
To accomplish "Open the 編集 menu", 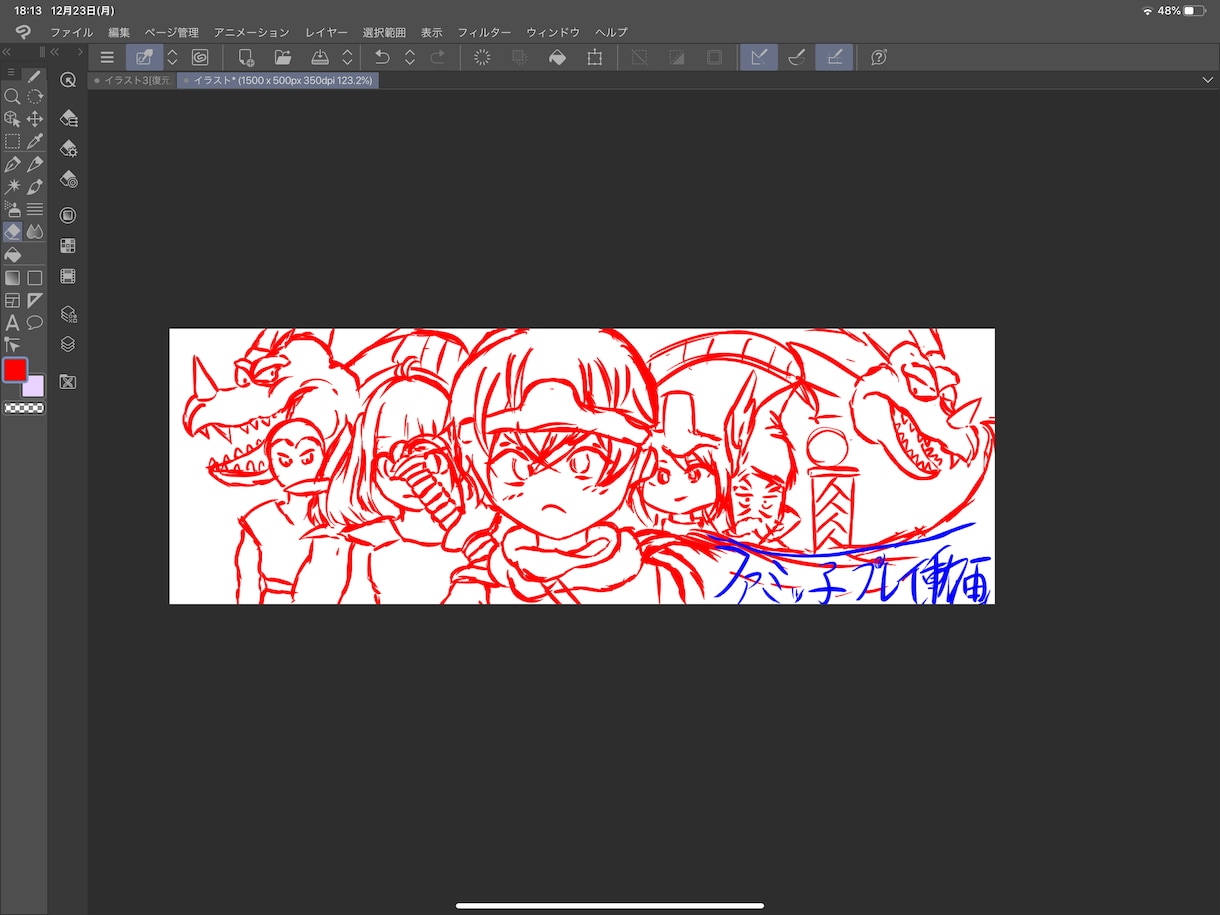I will 119,33.
